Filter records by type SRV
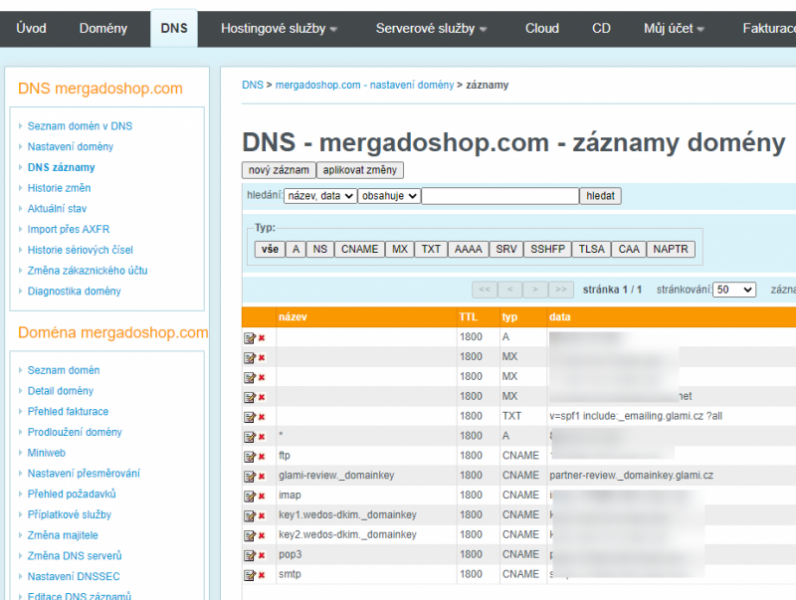Image resolution: width=796 pixels, height=600 pixels. pos(506,249)
